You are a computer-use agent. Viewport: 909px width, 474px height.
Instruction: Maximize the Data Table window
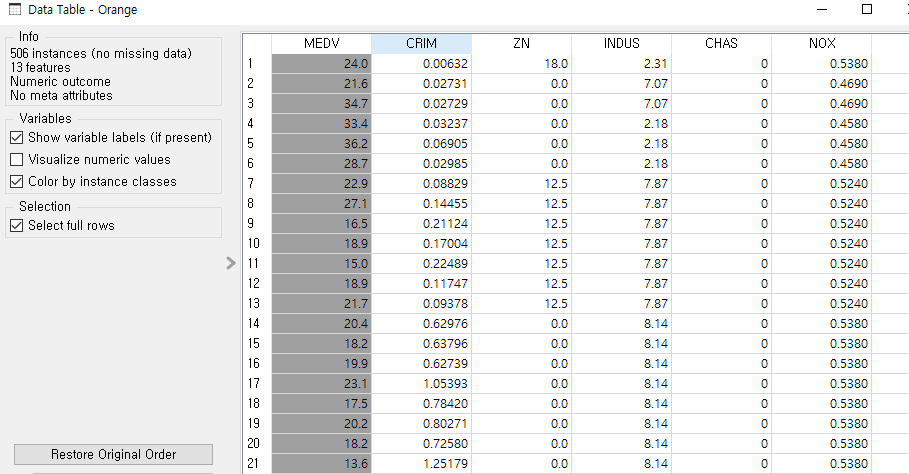tap(867, 10)
